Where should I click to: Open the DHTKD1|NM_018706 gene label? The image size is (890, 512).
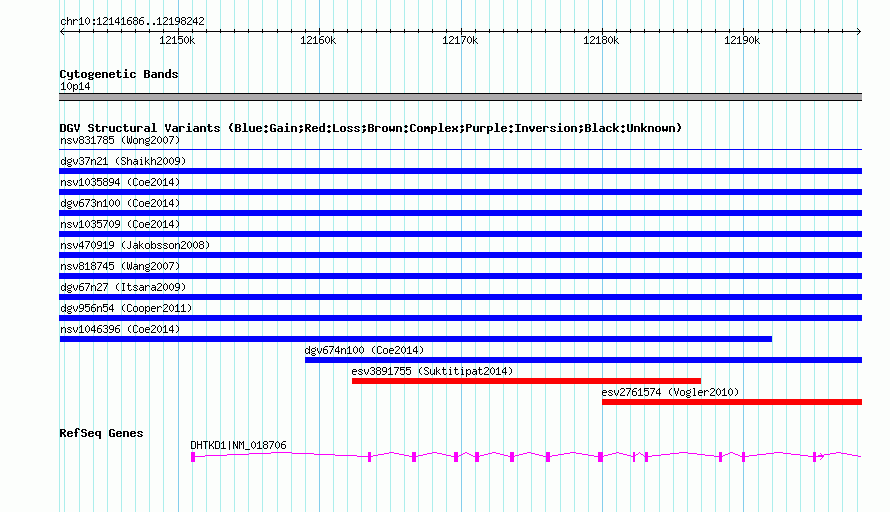(x=238, y=446)
